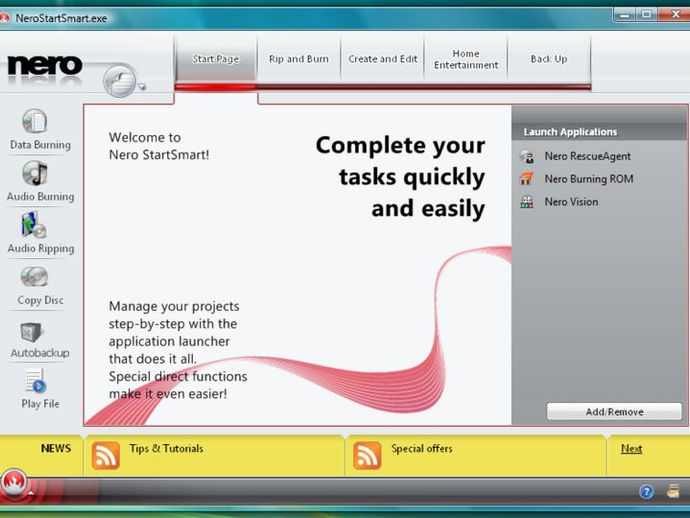Screen dimensions: 690x518
Task: Click the Add/Remove button
Action: point(614,412)
